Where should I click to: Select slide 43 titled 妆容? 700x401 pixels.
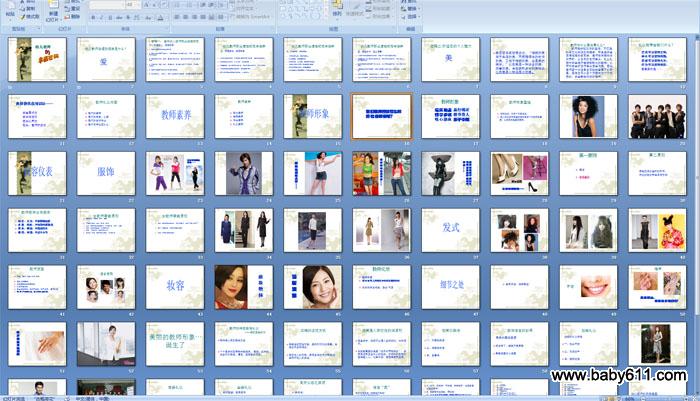coord(175,287)
